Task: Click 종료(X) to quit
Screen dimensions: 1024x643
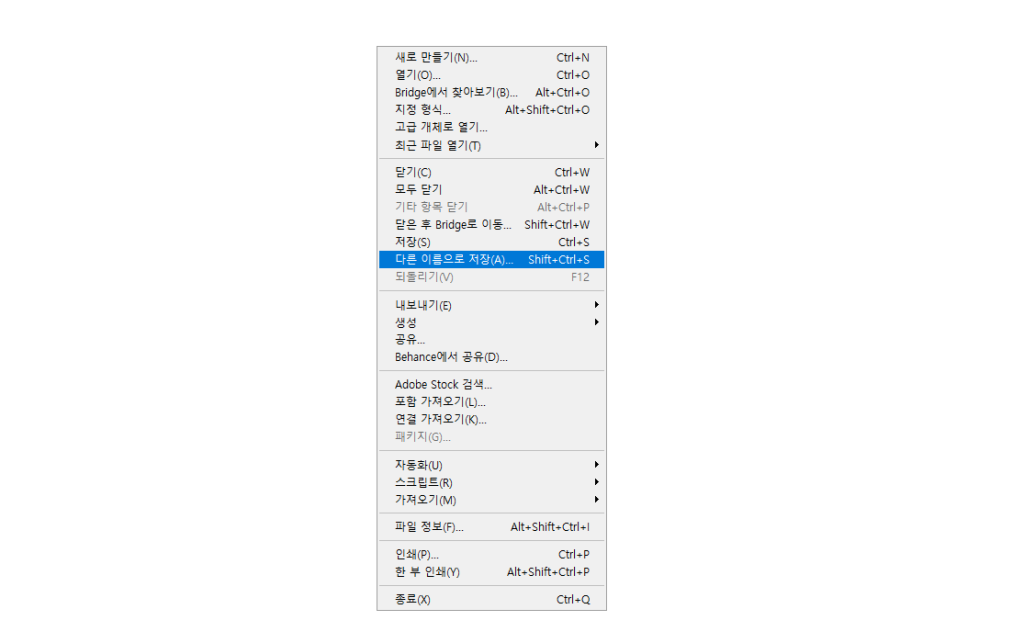Action: [x=491, y=599]
